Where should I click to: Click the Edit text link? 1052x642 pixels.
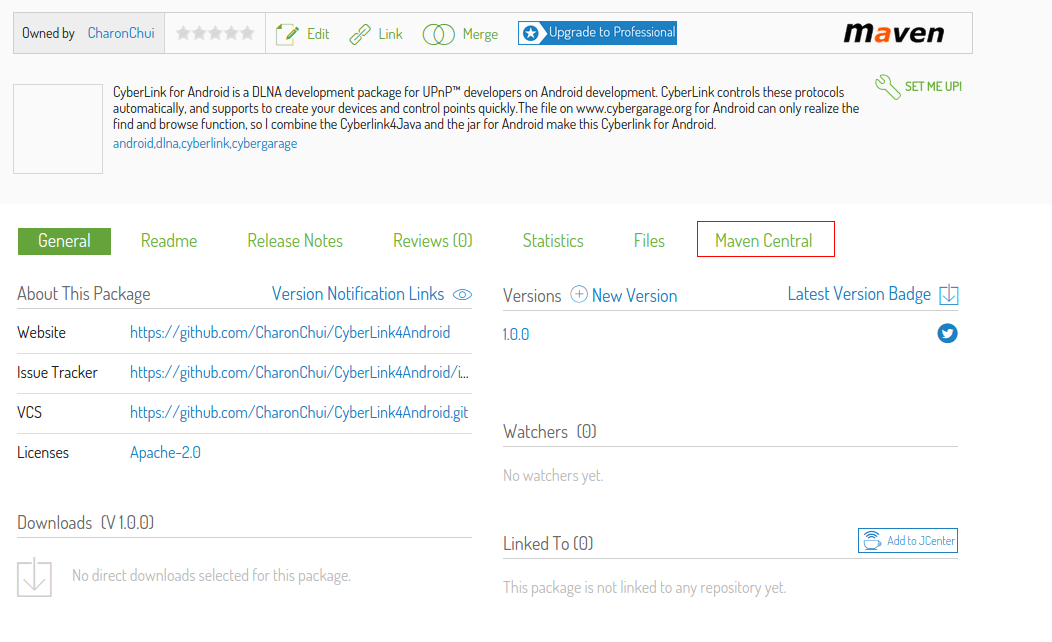pos(318,34)
